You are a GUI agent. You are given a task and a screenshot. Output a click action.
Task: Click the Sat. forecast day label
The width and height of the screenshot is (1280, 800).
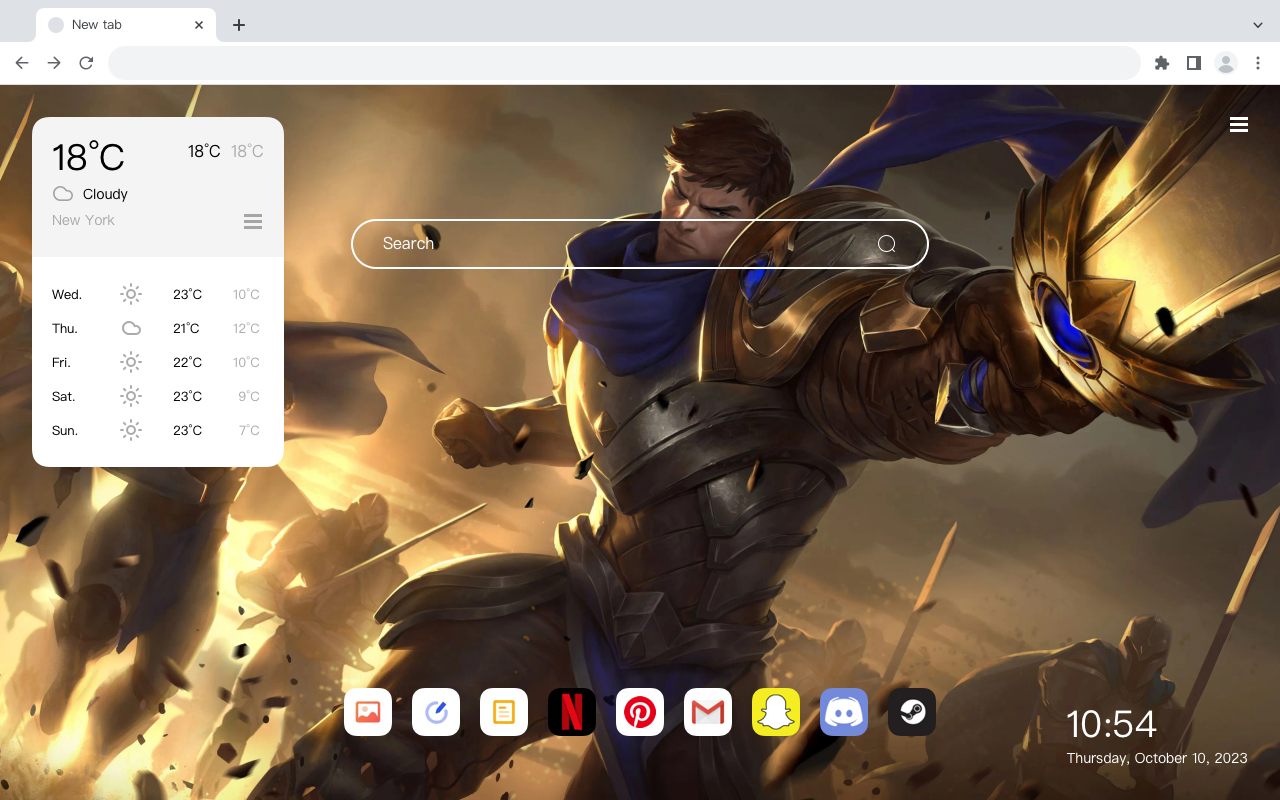[64, 396]
